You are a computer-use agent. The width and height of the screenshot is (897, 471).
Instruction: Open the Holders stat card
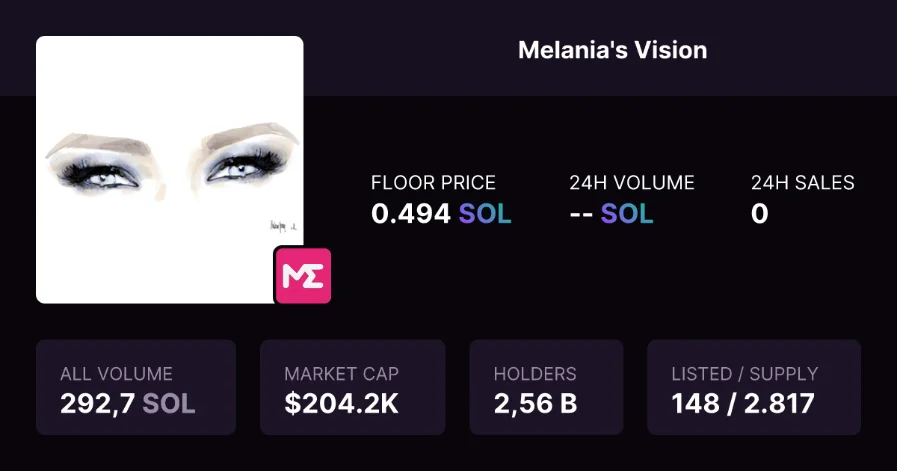click(546, 387)
